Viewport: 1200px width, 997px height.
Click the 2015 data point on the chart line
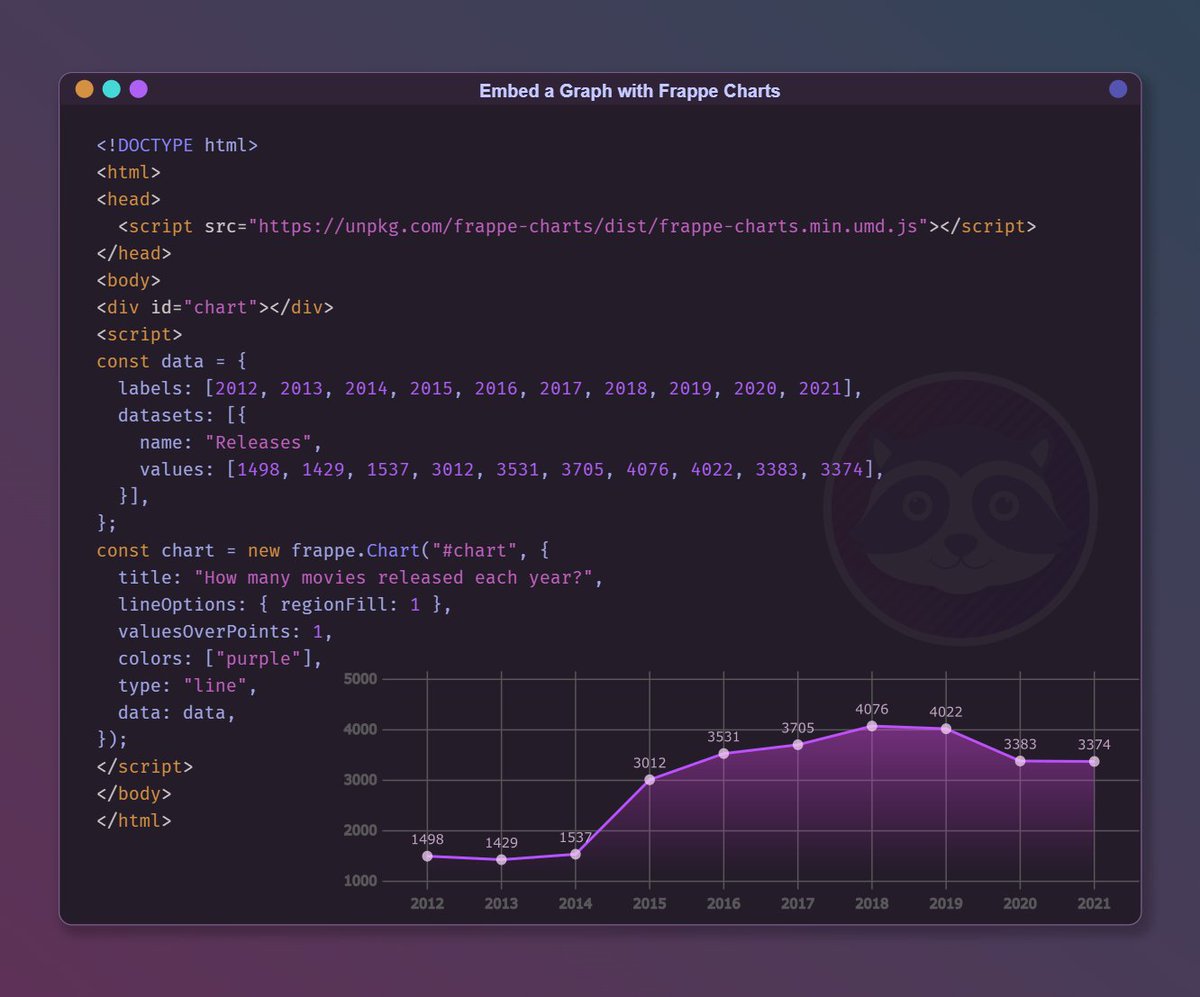[x=649, y=780]
